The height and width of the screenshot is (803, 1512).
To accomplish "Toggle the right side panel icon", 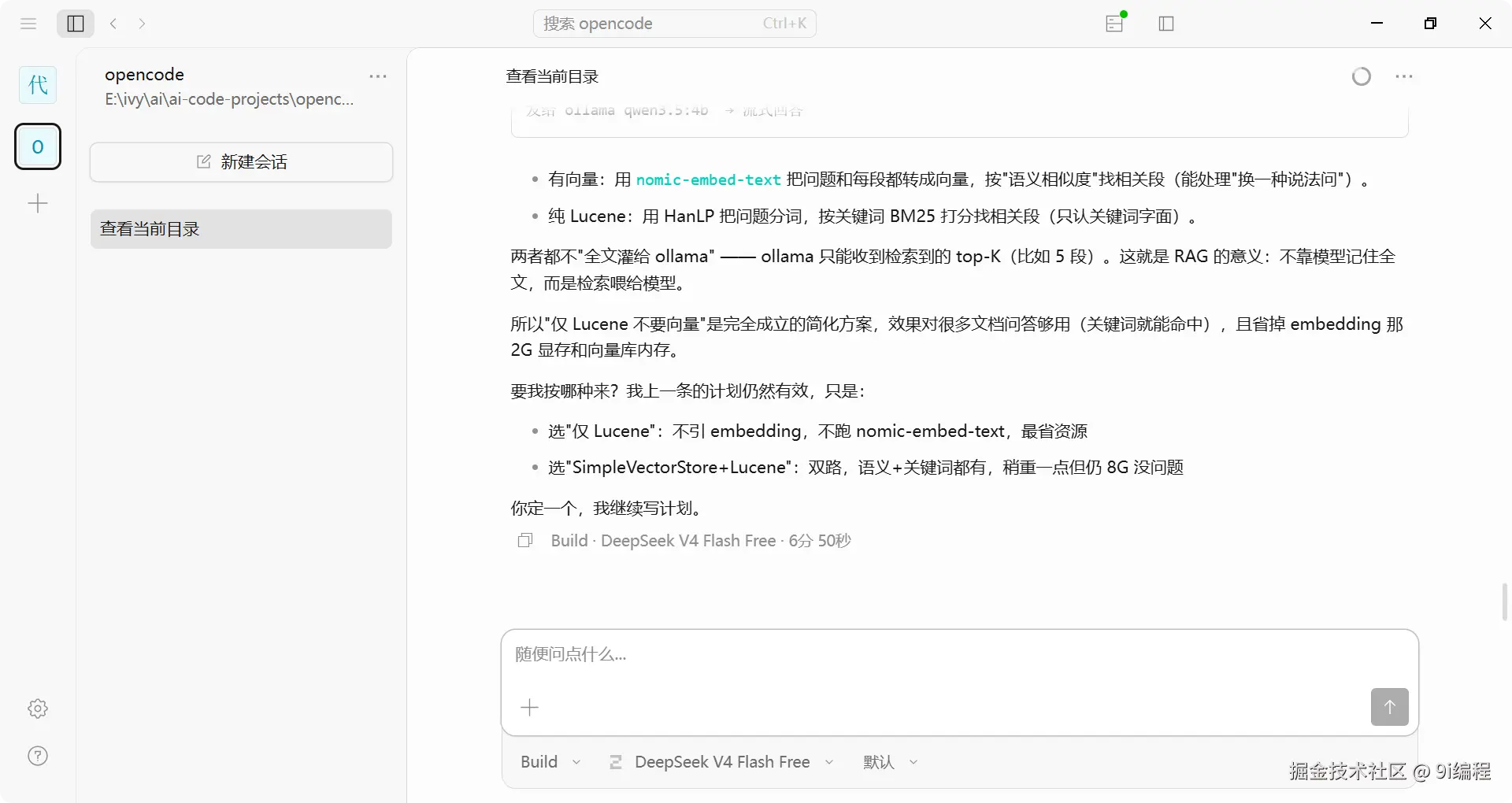I will (1166, 24).
